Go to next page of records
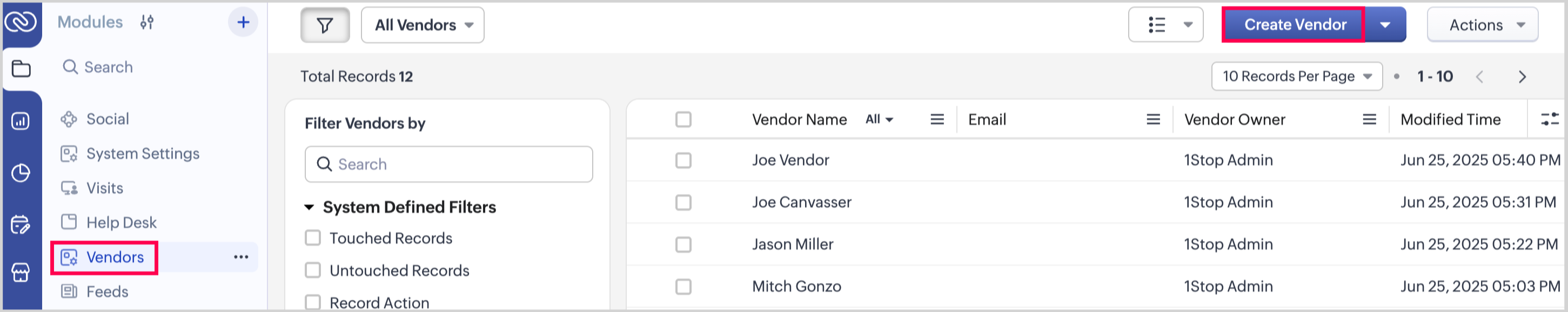 (x=1522, y=77)
